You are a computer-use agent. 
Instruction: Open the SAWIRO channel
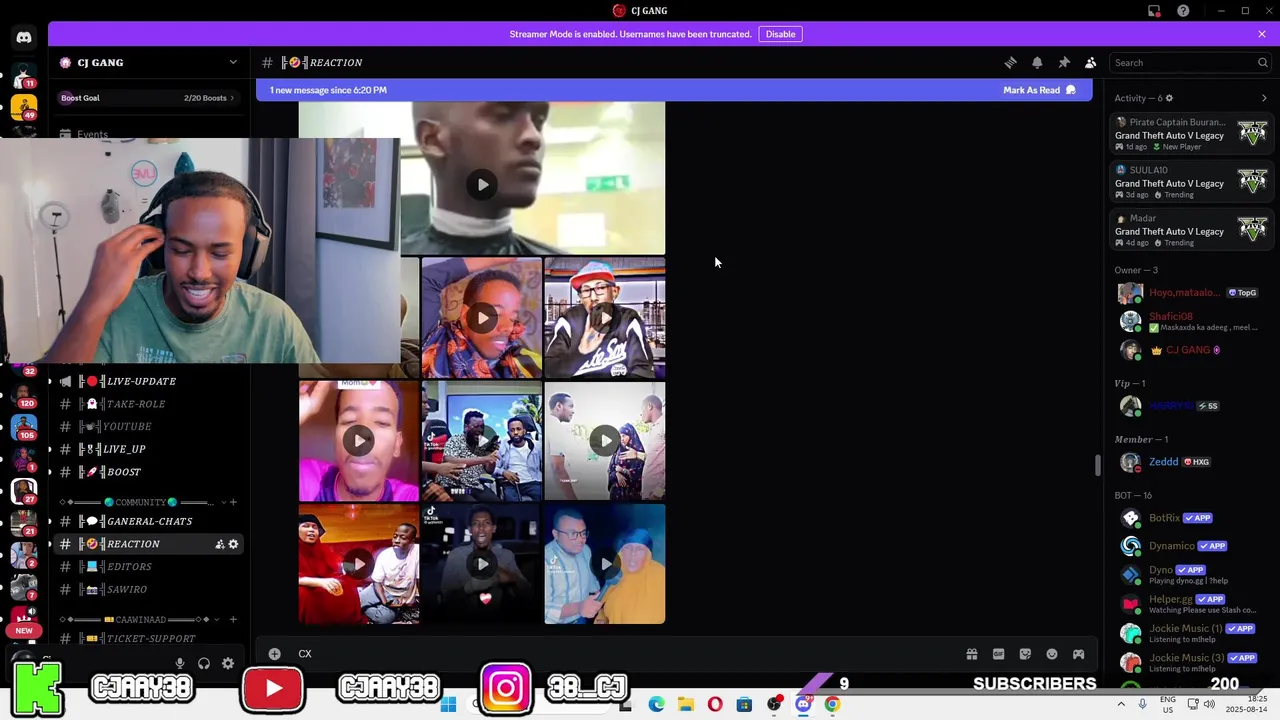pos(148,590)
